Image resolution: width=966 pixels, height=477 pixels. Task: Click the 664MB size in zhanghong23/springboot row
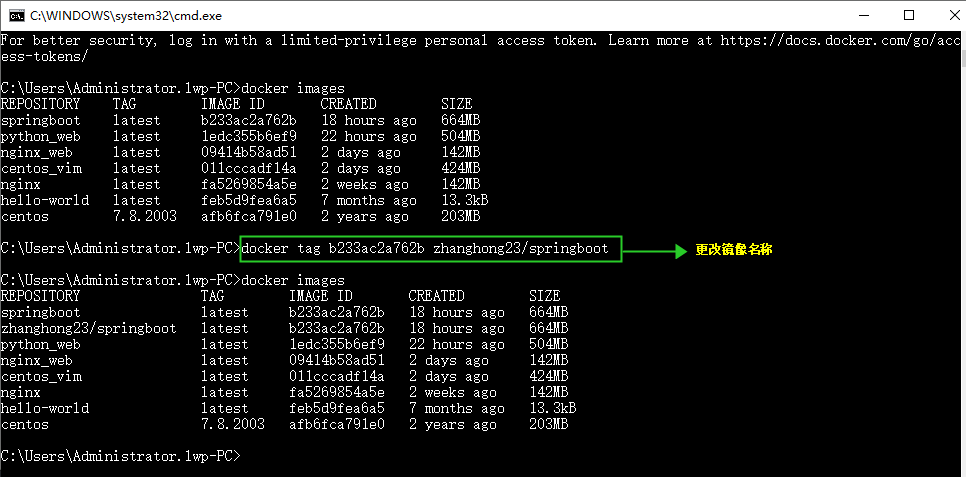click(x=548, y=328)
